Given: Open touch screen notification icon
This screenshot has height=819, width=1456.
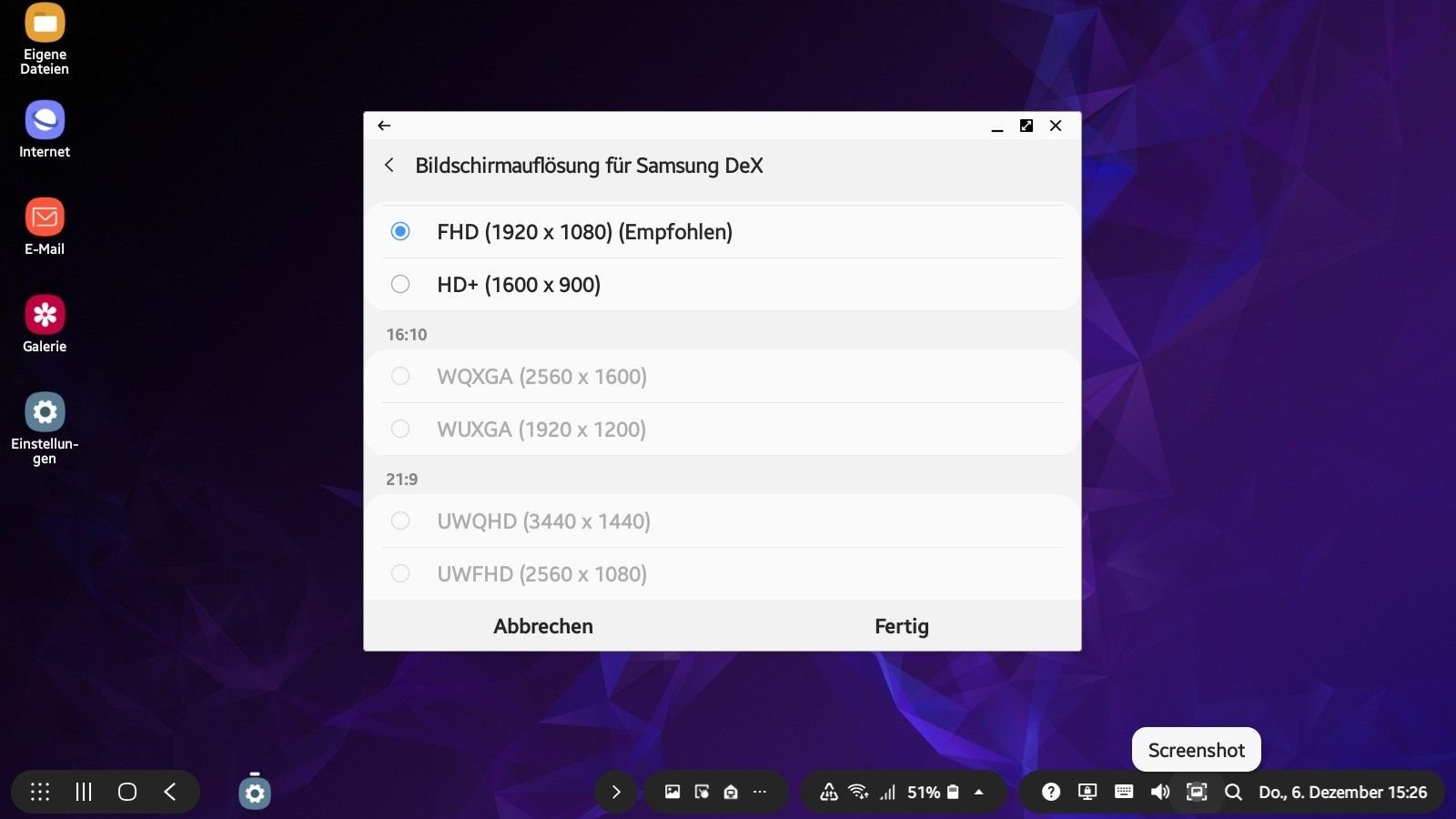Looking at the screenshot, I should tap(702, 792).
